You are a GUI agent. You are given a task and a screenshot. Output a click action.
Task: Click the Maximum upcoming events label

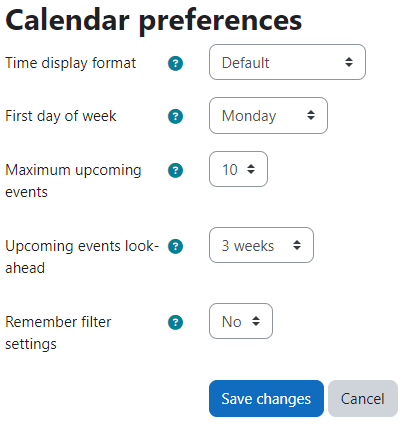[x=73, y=181]
